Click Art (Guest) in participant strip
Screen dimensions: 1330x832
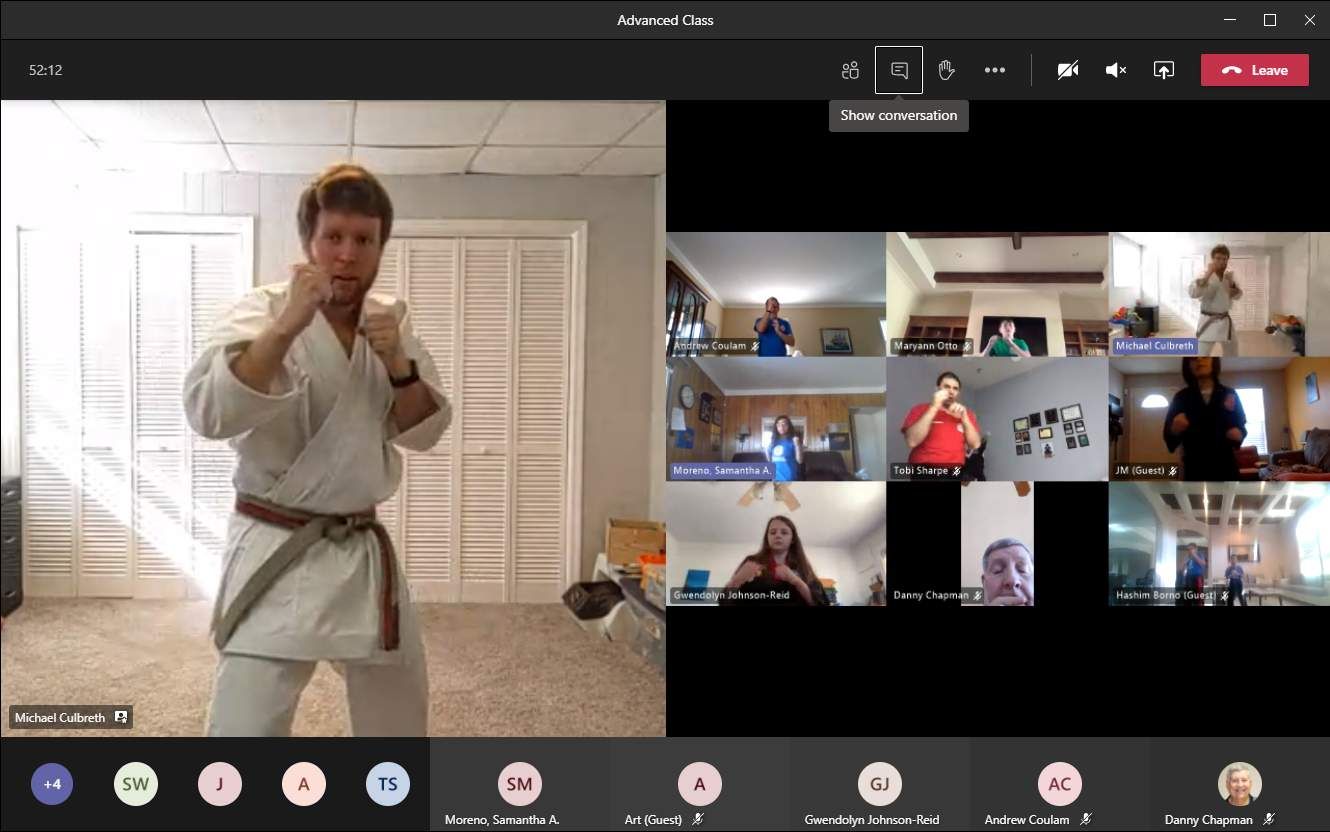699,786
